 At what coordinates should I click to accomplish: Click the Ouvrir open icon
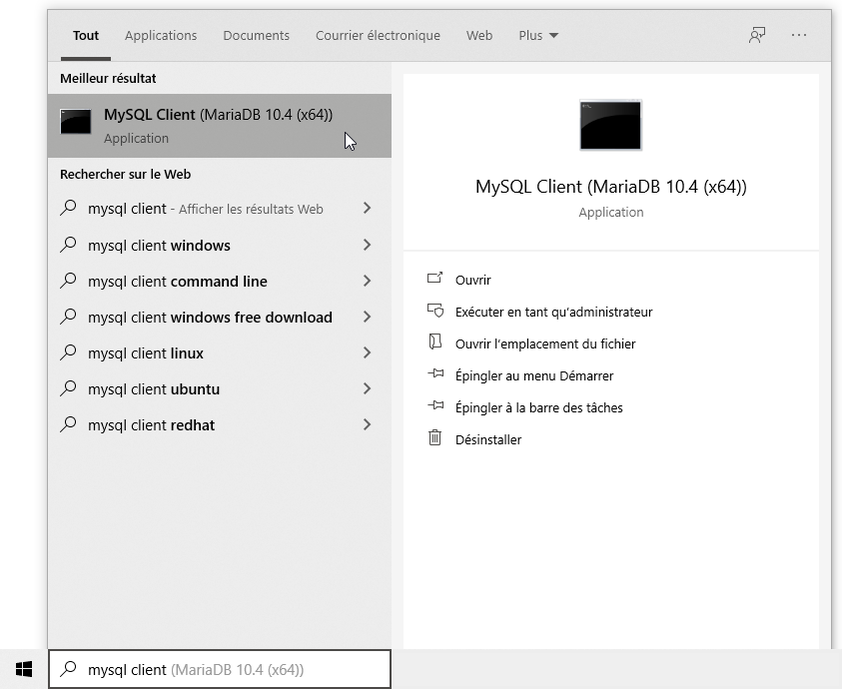pyautogui.click(x=435, y=278)
